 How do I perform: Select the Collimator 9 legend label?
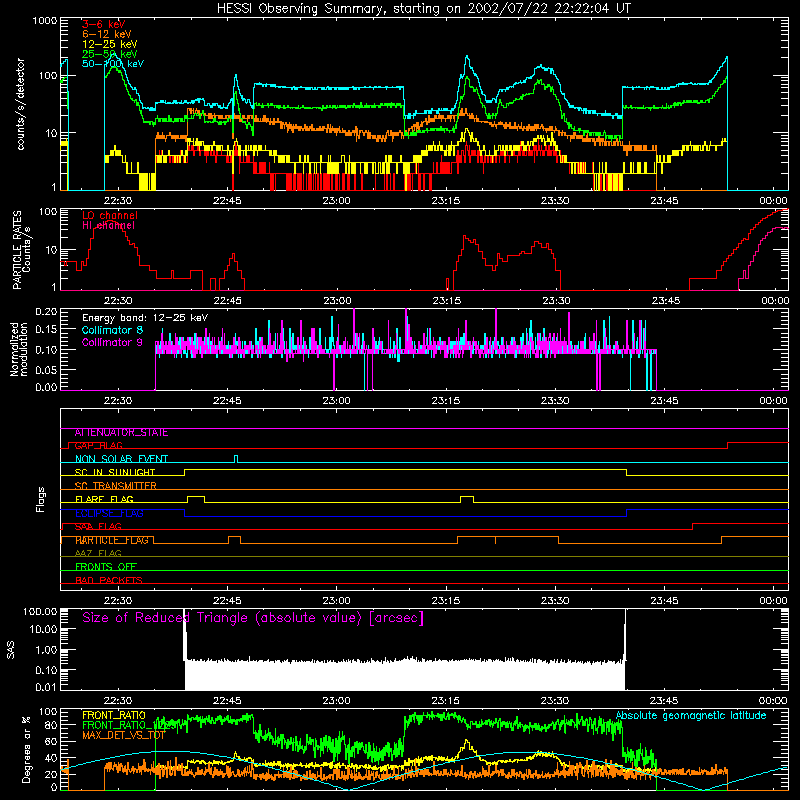[x=112, y=342]
